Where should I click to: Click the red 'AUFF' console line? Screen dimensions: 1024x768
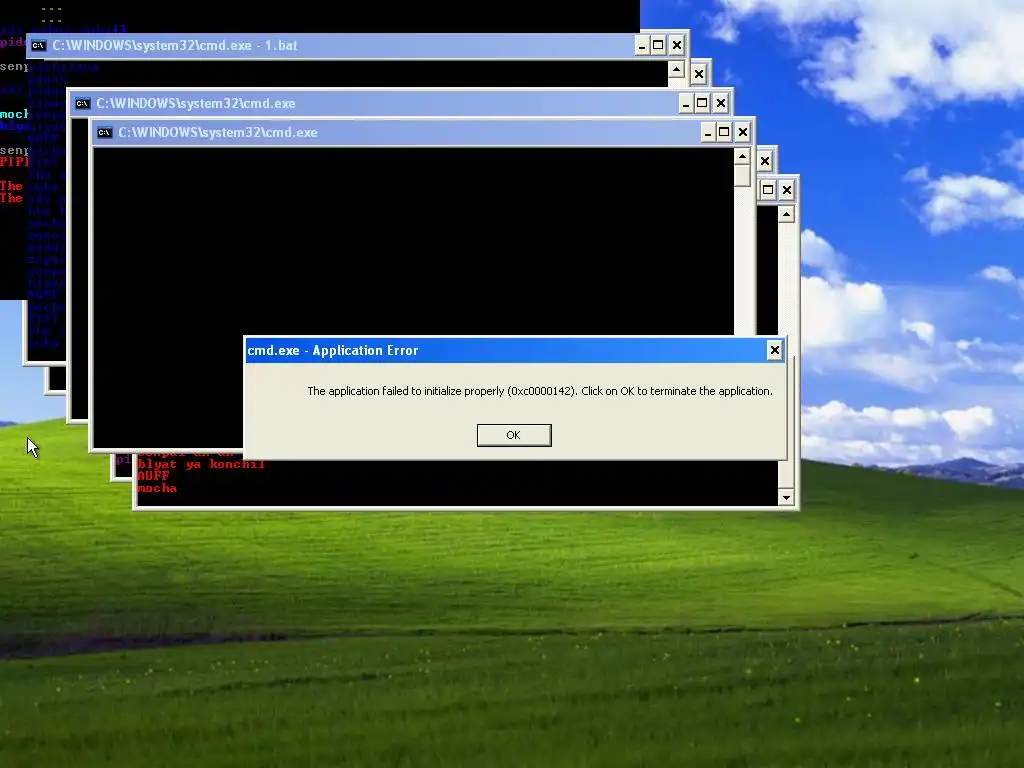pos(153,476)
